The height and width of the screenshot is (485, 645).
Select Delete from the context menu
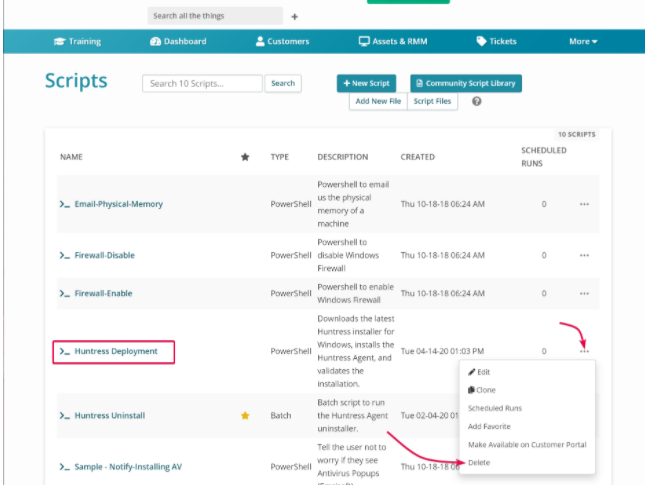(478, 462)
